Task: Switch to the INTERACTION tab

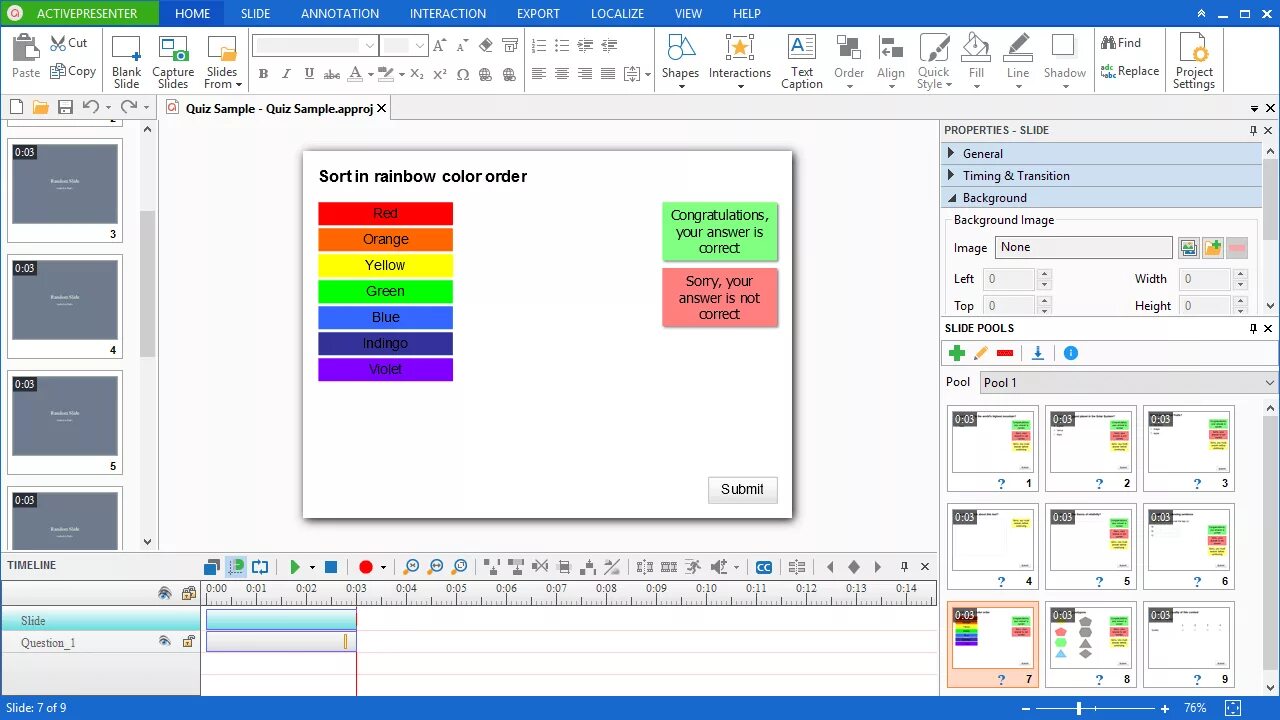Action: pyautogui.click(x=448, y=14)
